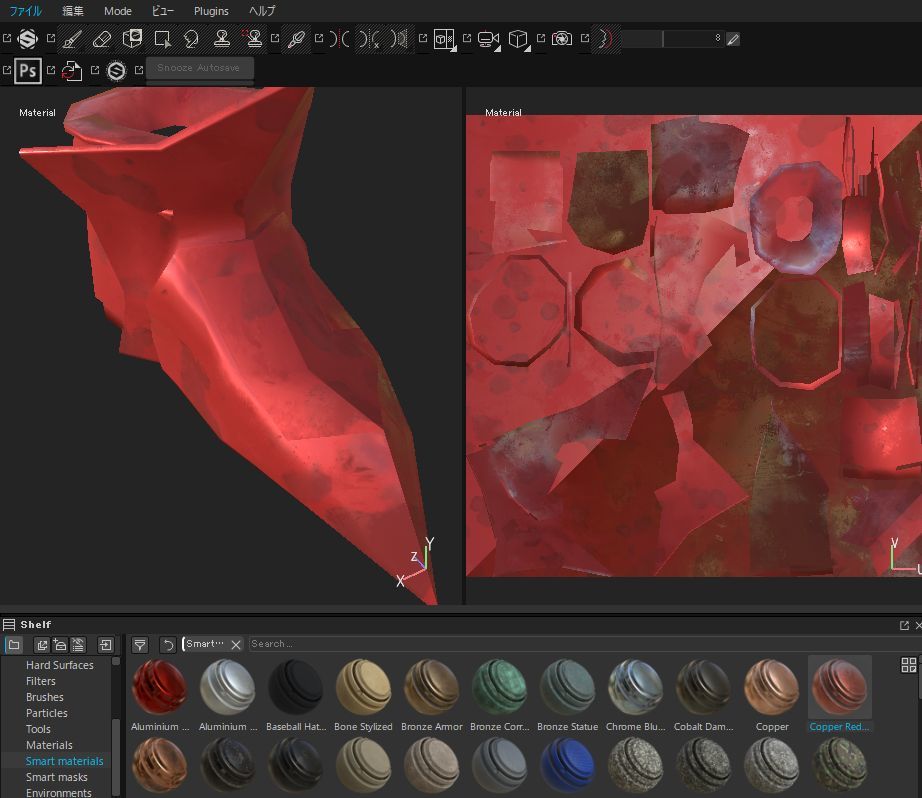Select the Bronze Statue smart material

(x=567, y=695)
